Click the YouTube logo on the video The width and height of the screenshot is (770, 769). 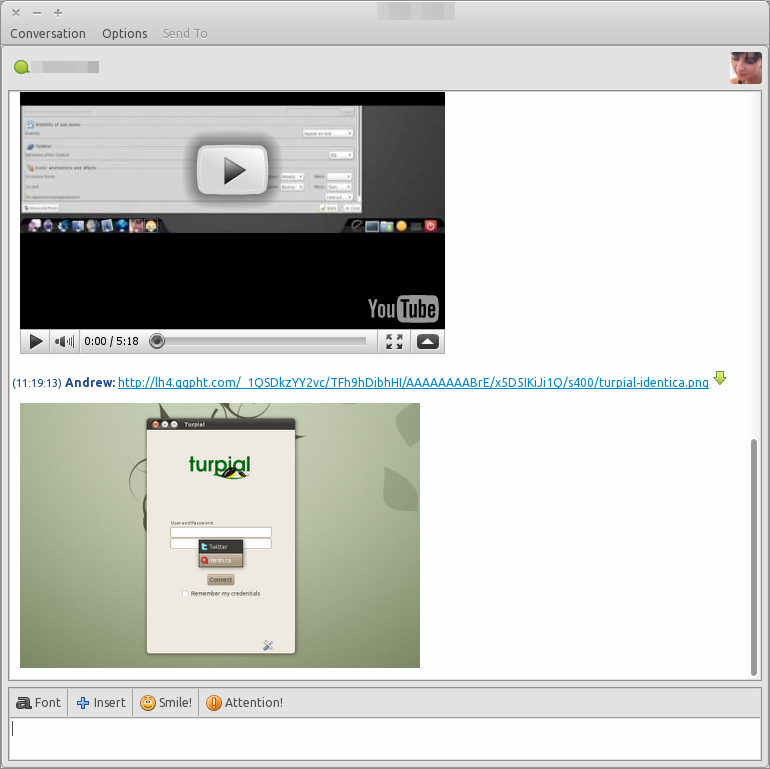point(403,309)
